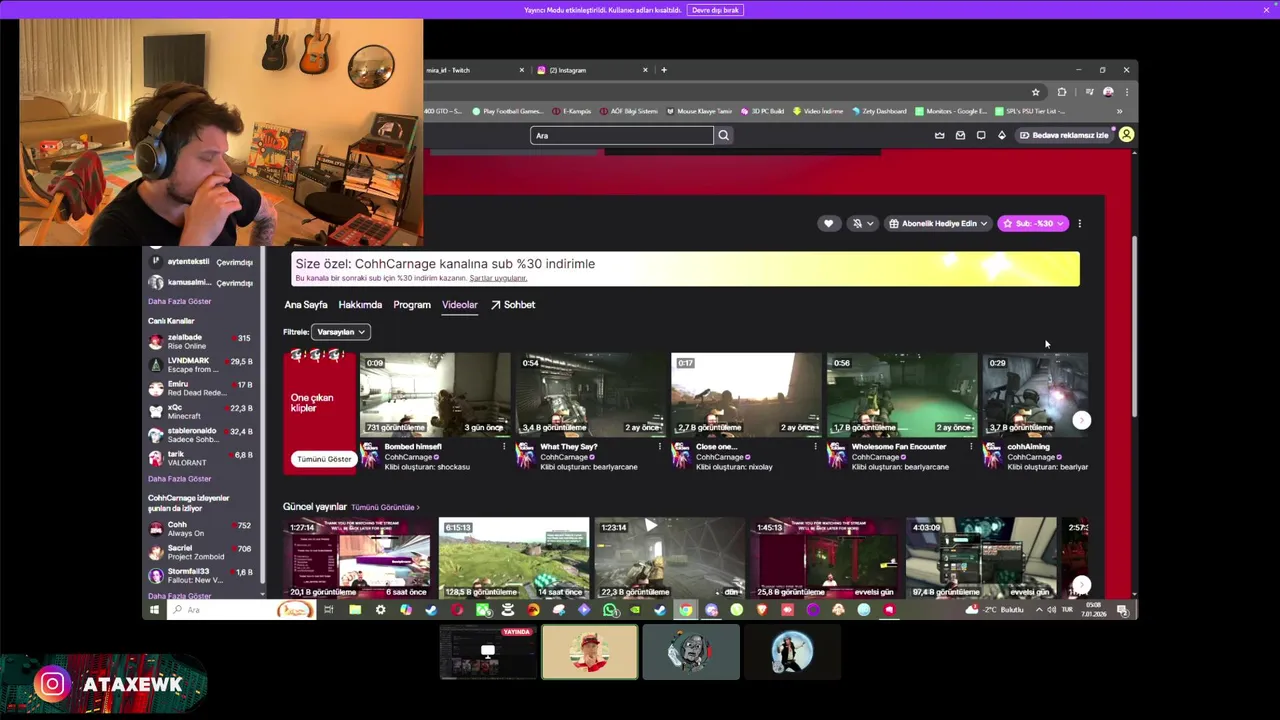Select the Videolar tab

460,305
